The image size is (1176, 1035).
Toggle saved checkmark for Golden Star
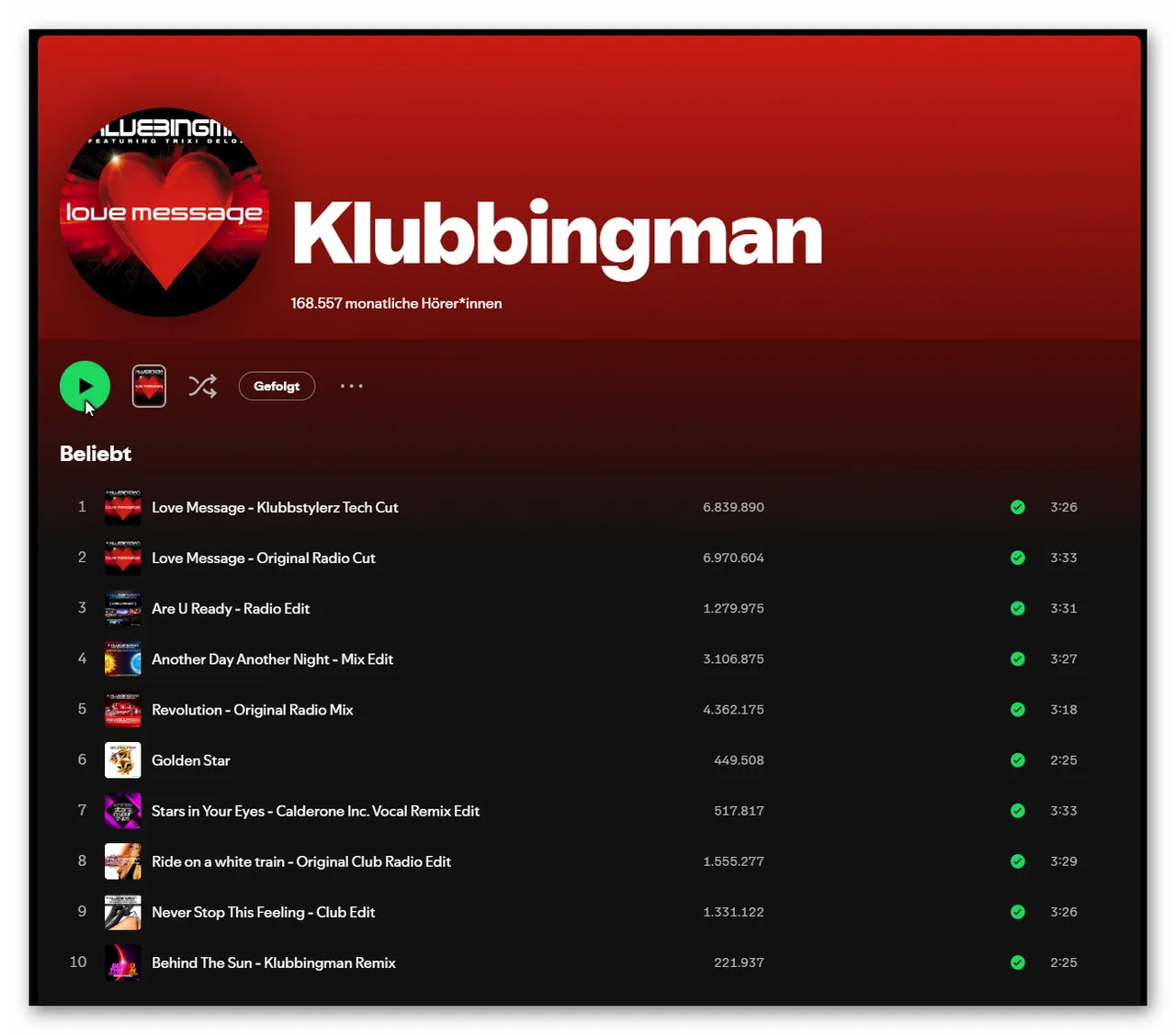click(x=1017, y=759)
